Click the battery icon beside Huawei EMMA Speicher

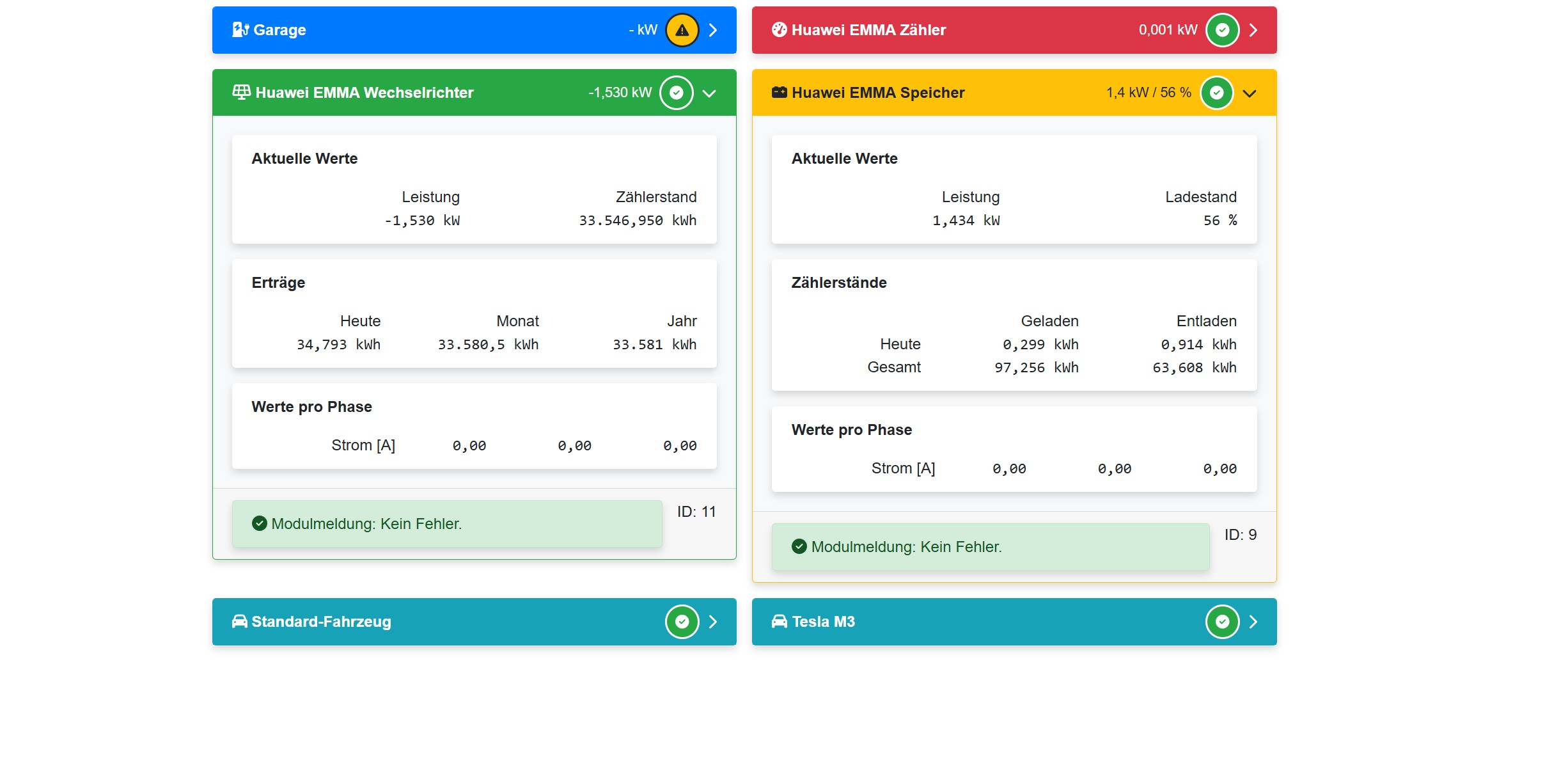[x=779, y=92]
